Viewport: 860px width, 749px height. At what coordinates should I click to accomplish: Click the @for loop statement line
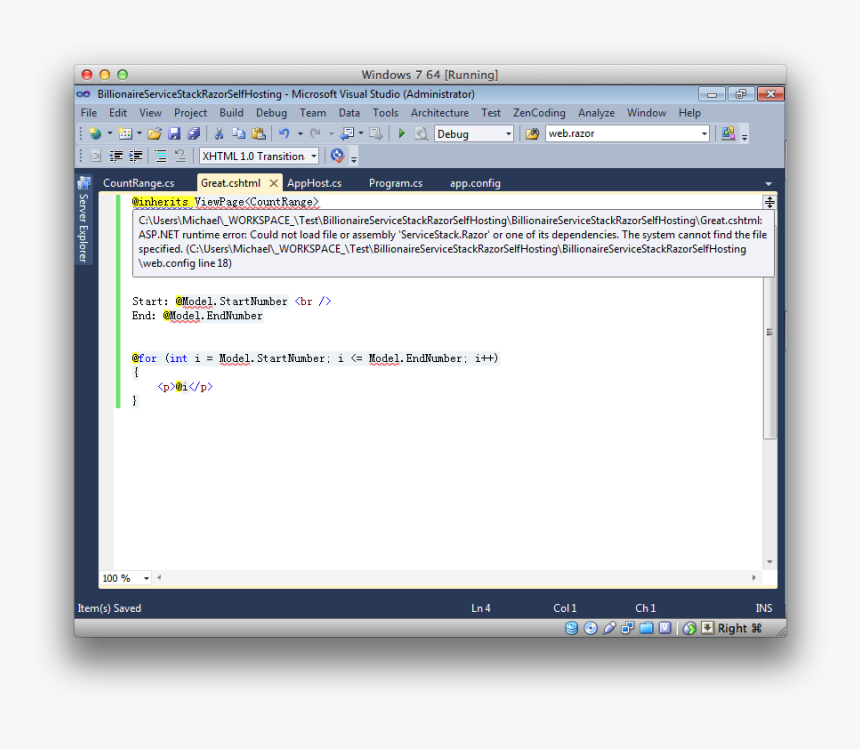tap(315, 359)
